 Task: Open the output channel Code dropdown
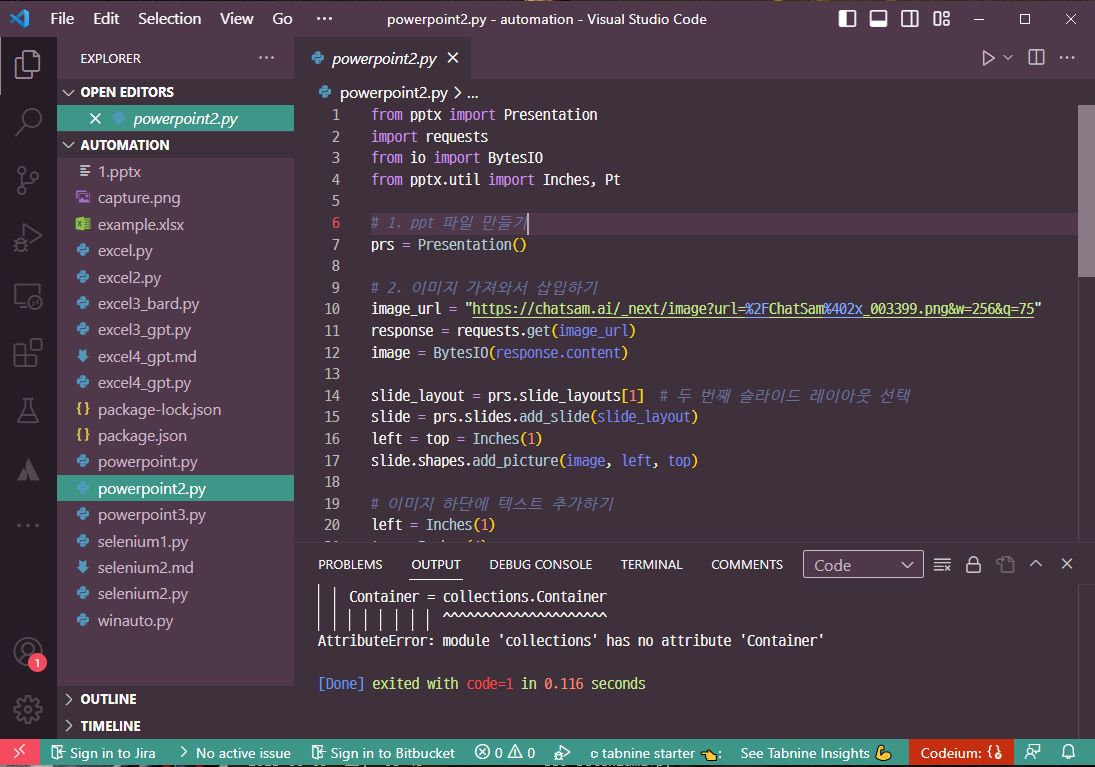click(x=863, y=564)
